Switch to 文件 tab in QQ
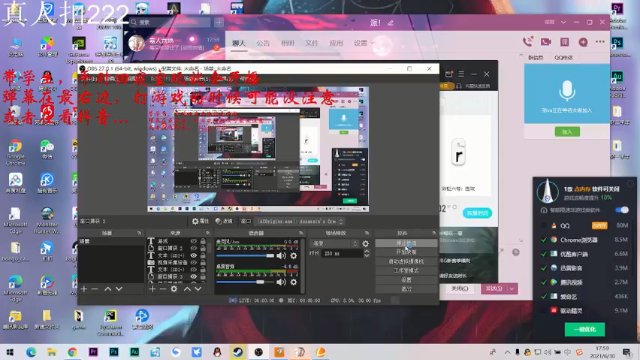Screen dimensions: 640x360 click(311, 43)
